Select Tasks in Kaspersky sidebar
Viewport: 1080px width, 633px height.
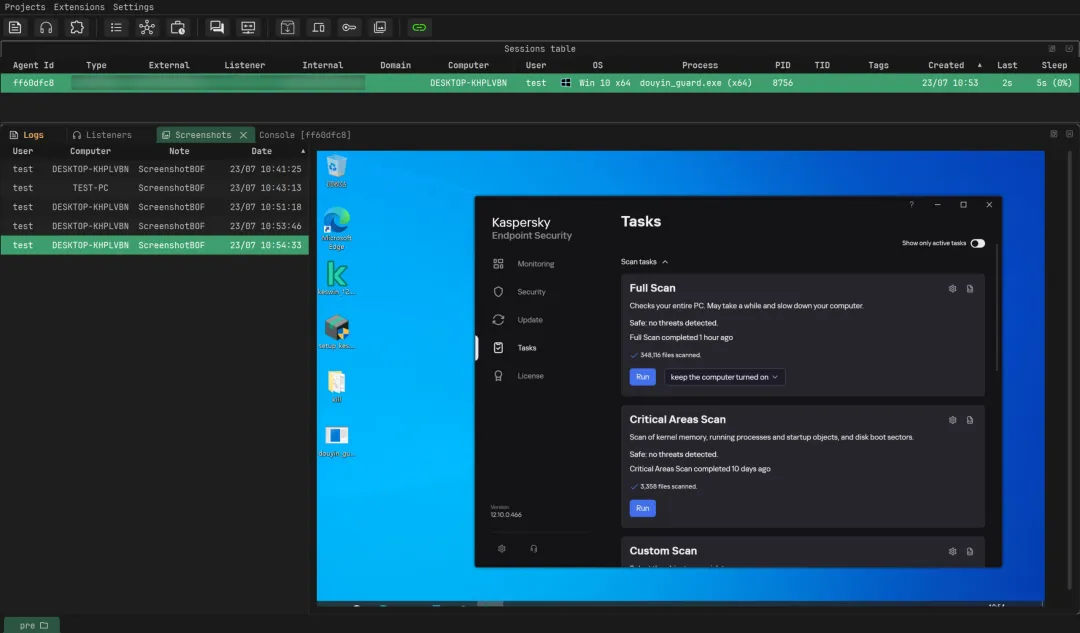coord(527,348)
